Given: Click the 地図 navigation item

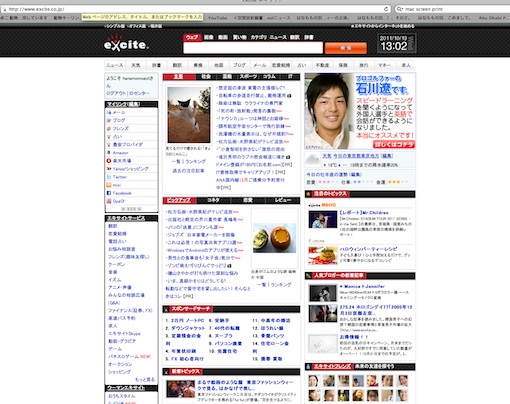Looking at the screenshot, I should [218, 65].
